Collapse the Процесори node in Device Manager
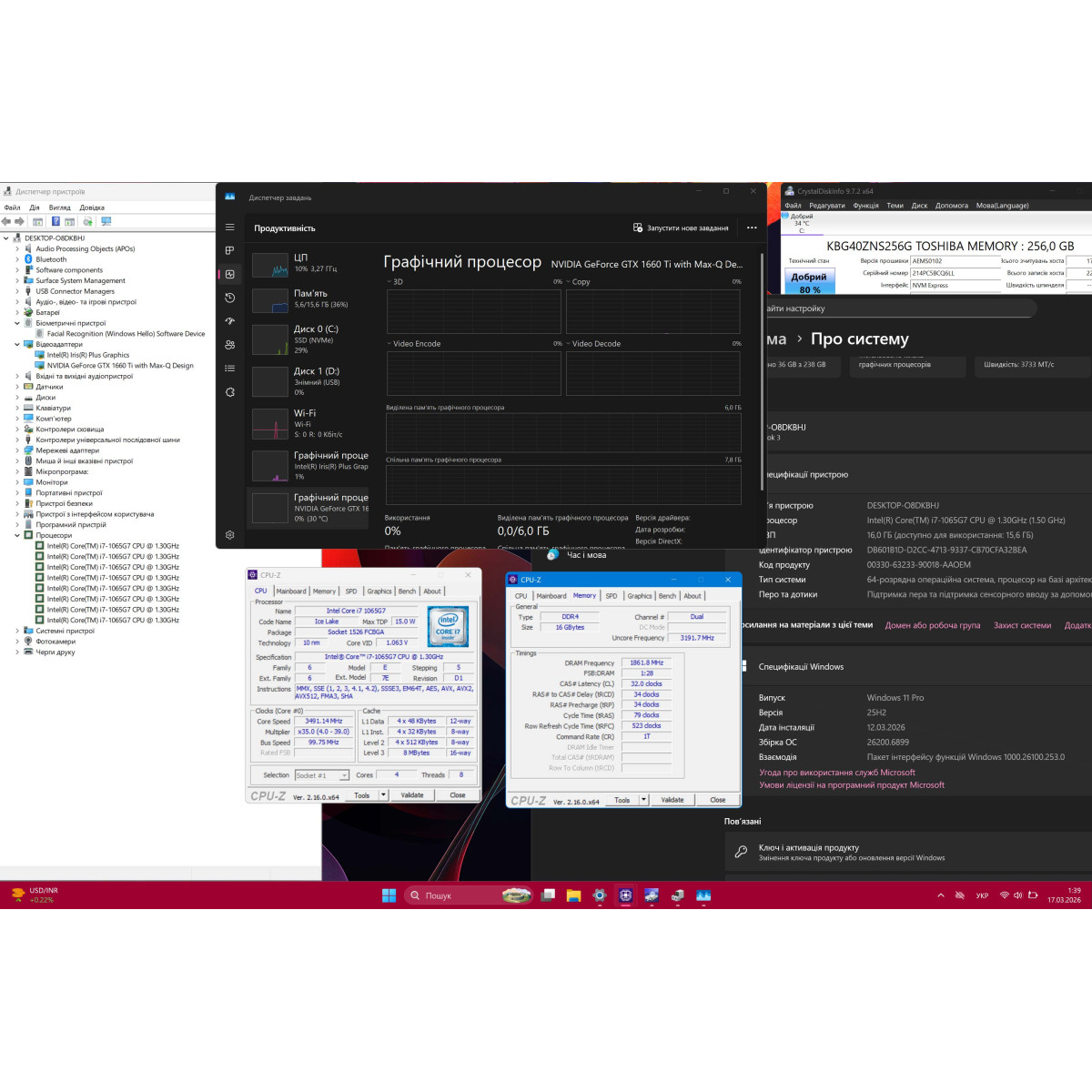1092x1092 pixels. click(17, 535)
